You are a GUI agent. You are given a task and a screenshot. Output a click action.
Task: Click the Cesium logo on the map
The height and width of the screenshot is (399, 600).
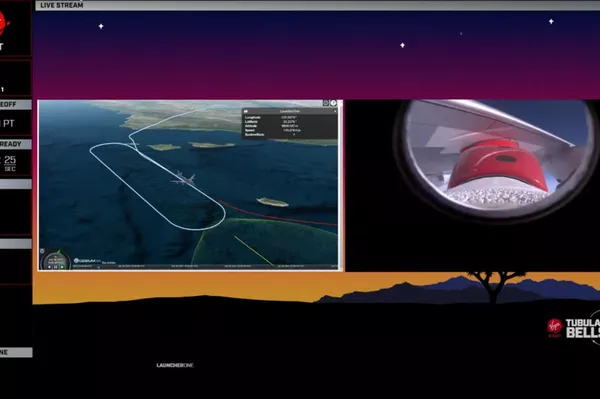tap(87, 261)
